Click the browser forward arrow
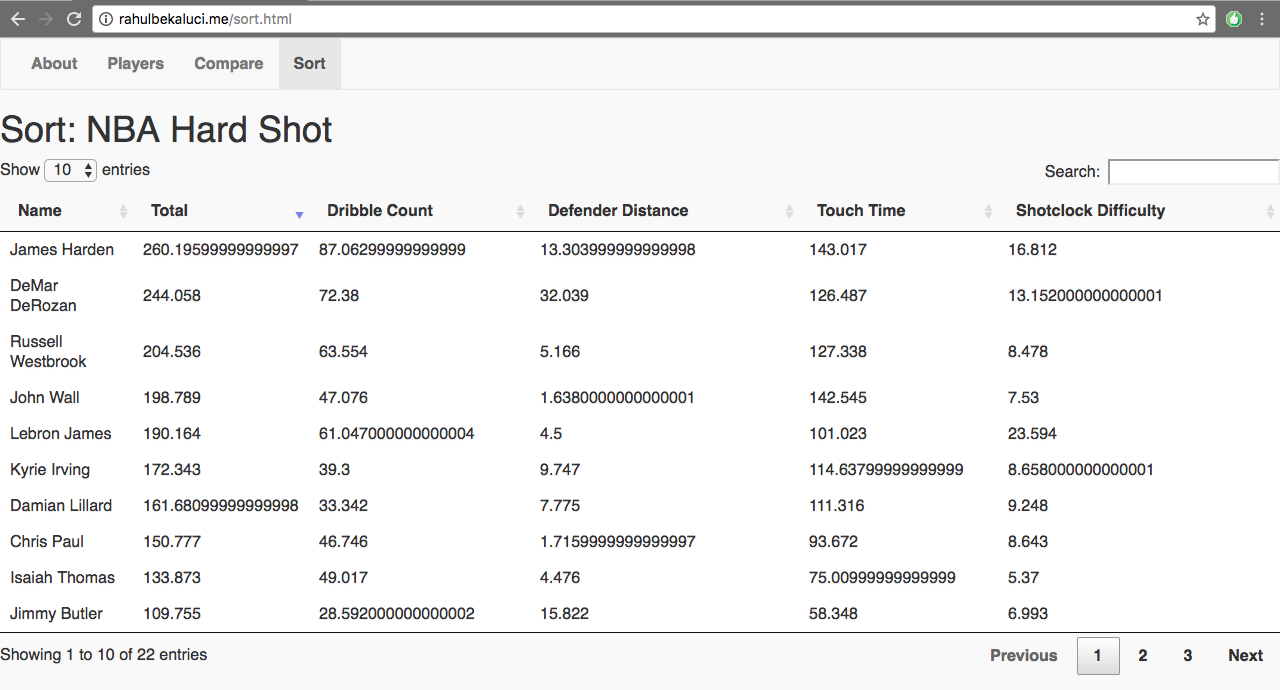1280x690 pixels. tap(46, 19)
